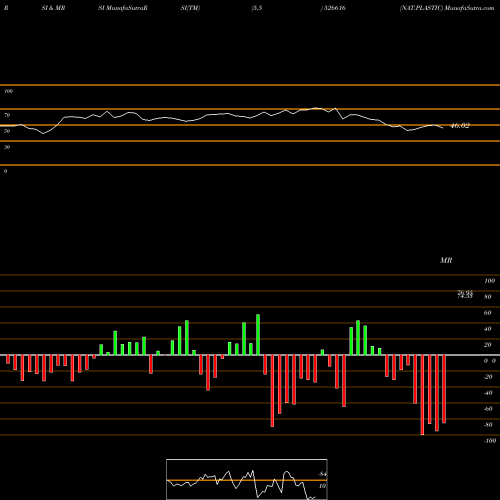Click the 70 level label on RSI chart
500x500 pixels.
click(7, 115)
